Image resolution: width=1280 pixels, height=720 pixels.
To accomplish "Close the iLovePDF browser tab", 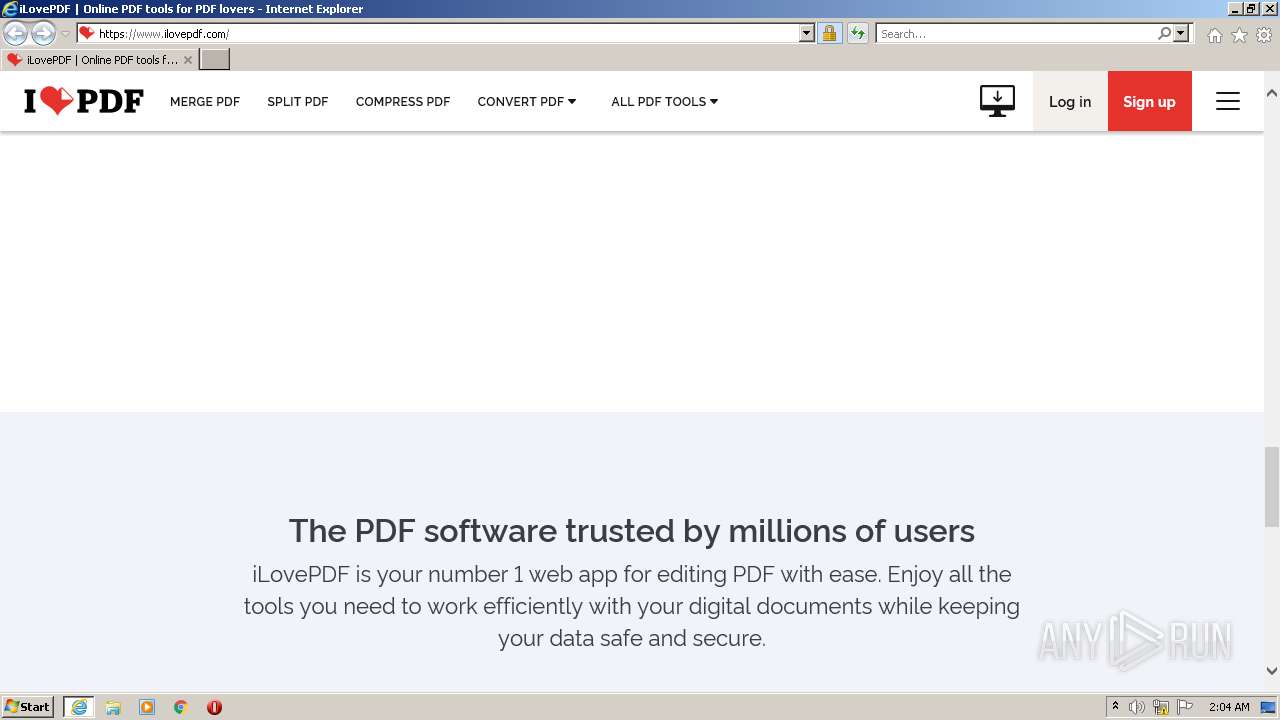I will click(x=187, y=60).
